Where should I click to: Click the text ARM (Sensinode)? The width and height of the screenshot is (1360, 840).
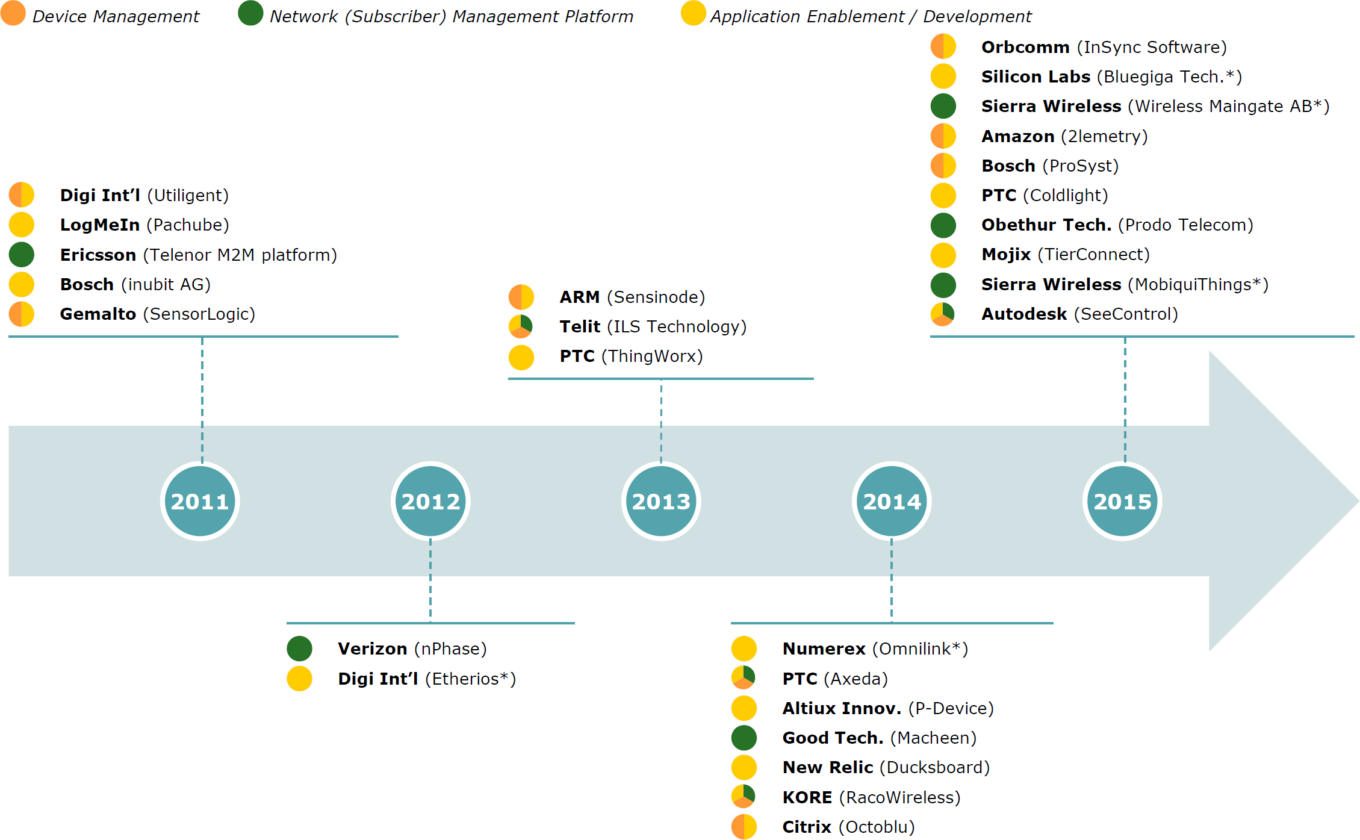click(x=632, y=297)
